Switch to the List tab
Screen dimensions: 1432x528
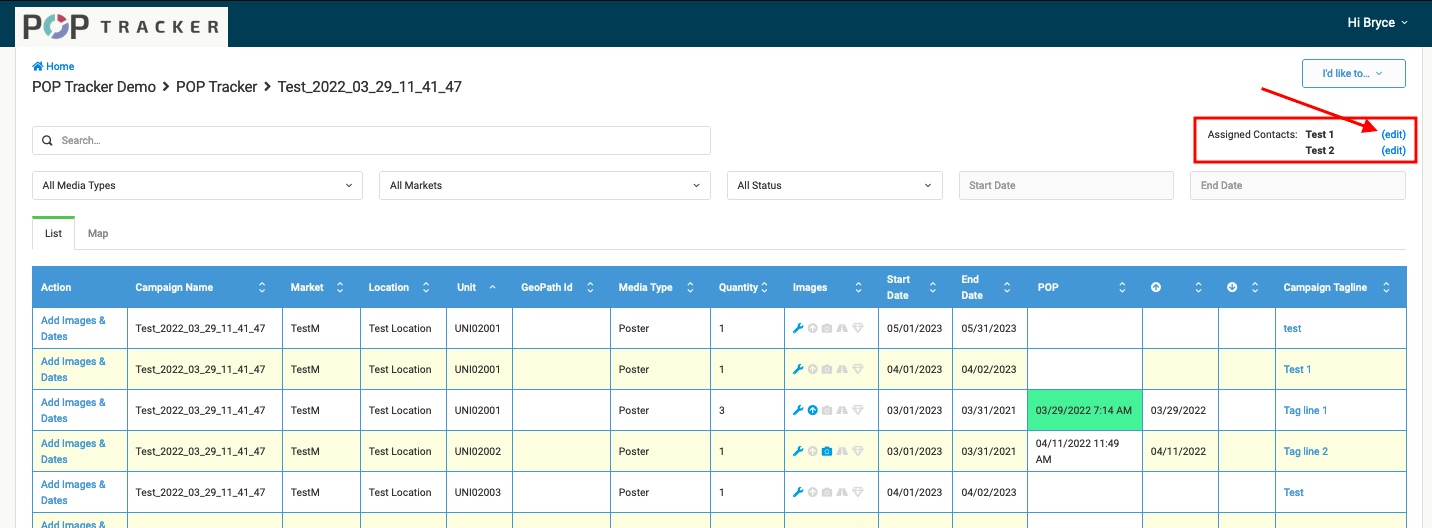click(x=53, y=233)
